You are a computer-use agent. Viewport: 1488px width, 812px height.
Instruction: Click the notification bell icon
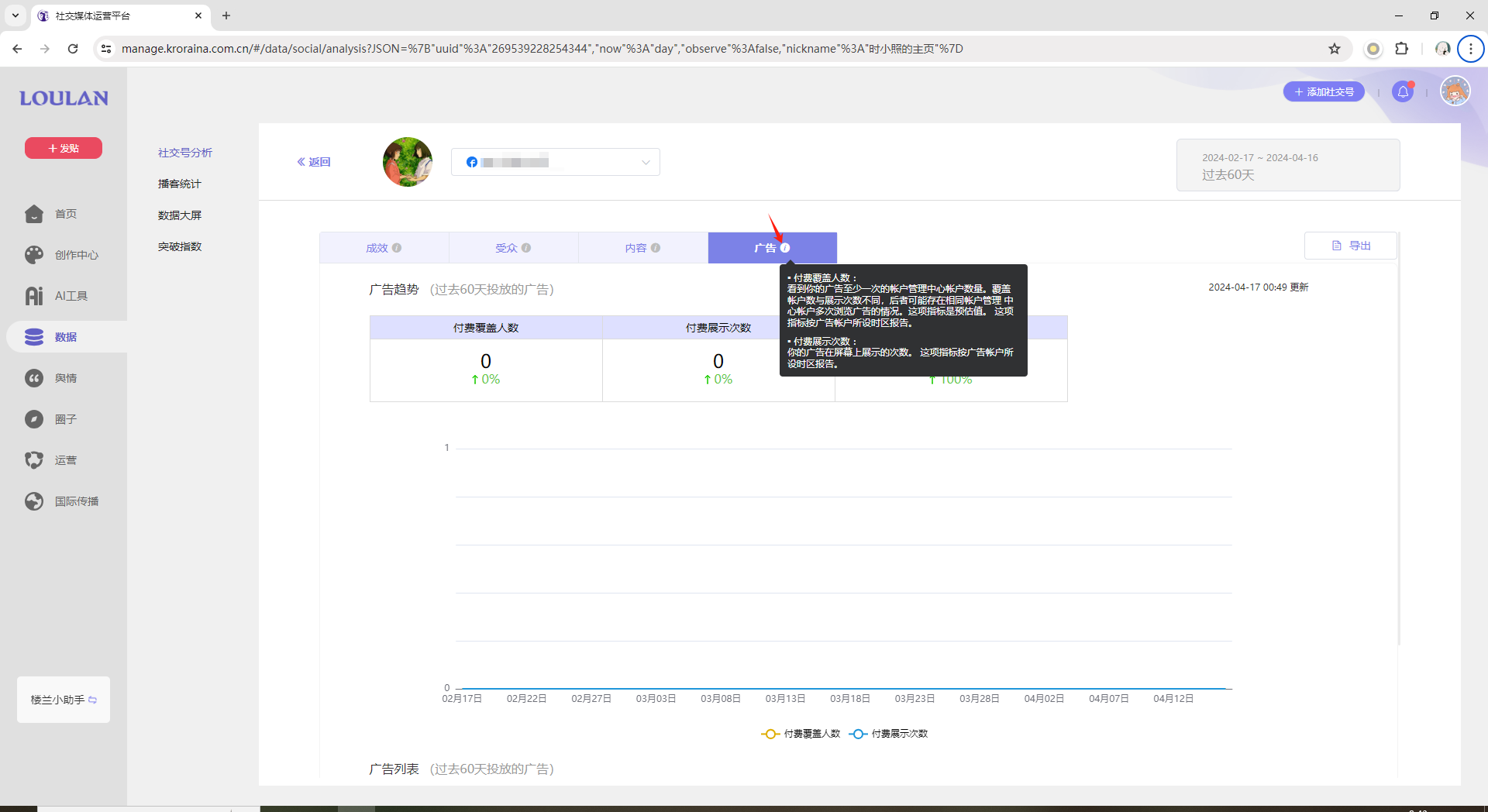pos(1403,92)
